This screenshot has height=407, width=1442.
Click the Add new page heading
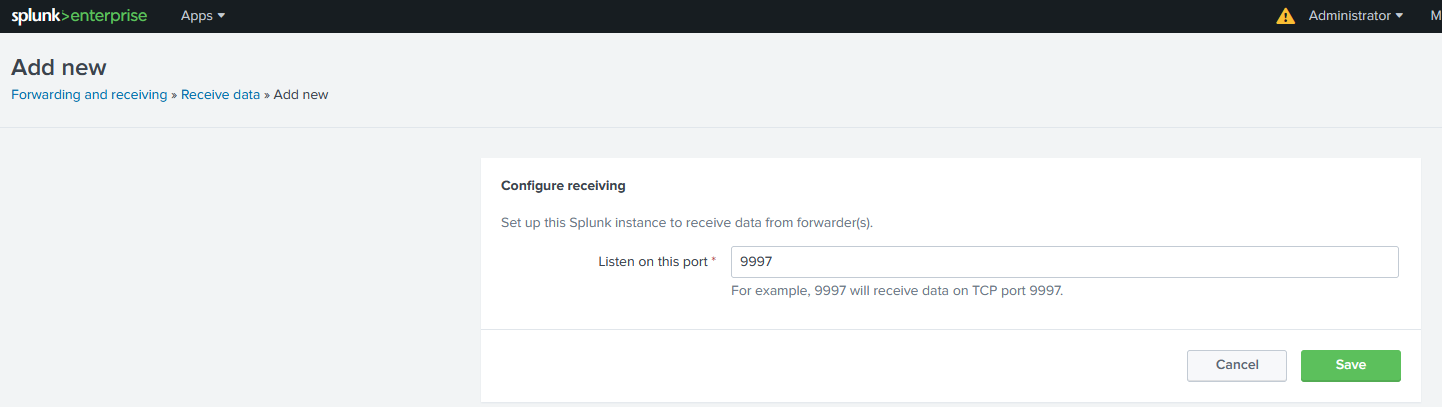point(59,68)
